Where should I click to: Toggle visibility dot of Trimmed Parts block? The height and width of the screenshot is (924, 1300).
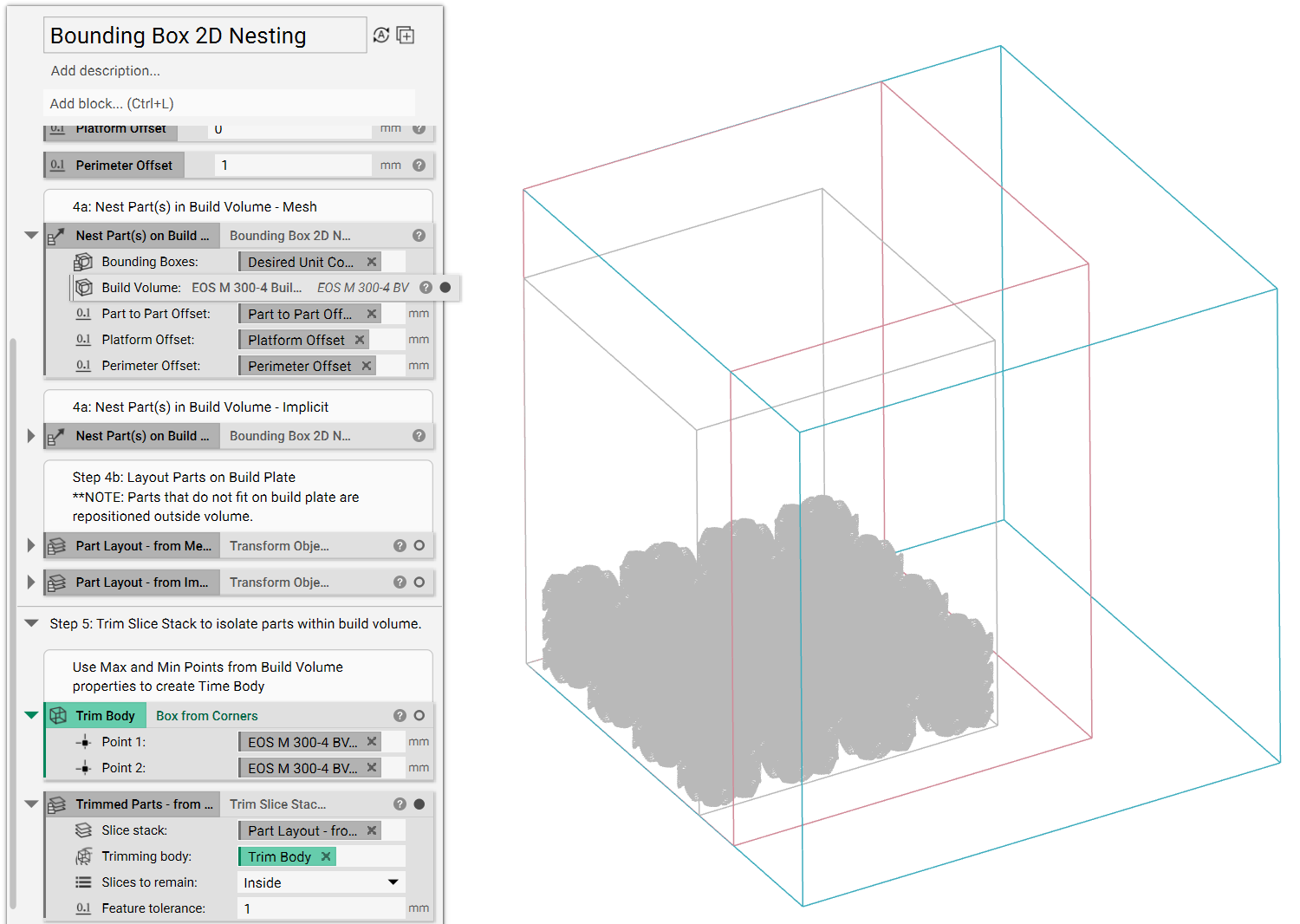coord(419,804)
